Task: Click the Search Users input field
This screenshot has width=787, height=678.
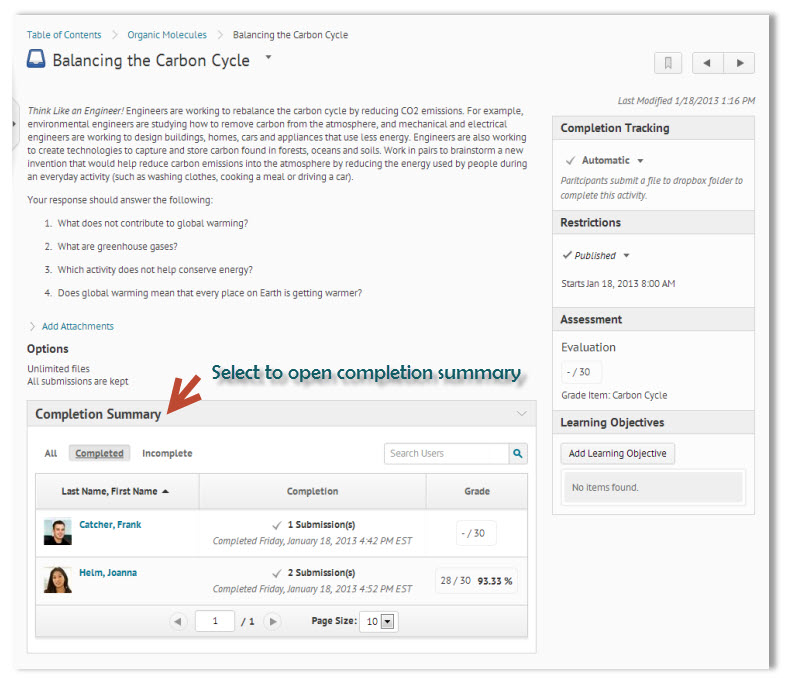Action: click(x=445, y=454)
